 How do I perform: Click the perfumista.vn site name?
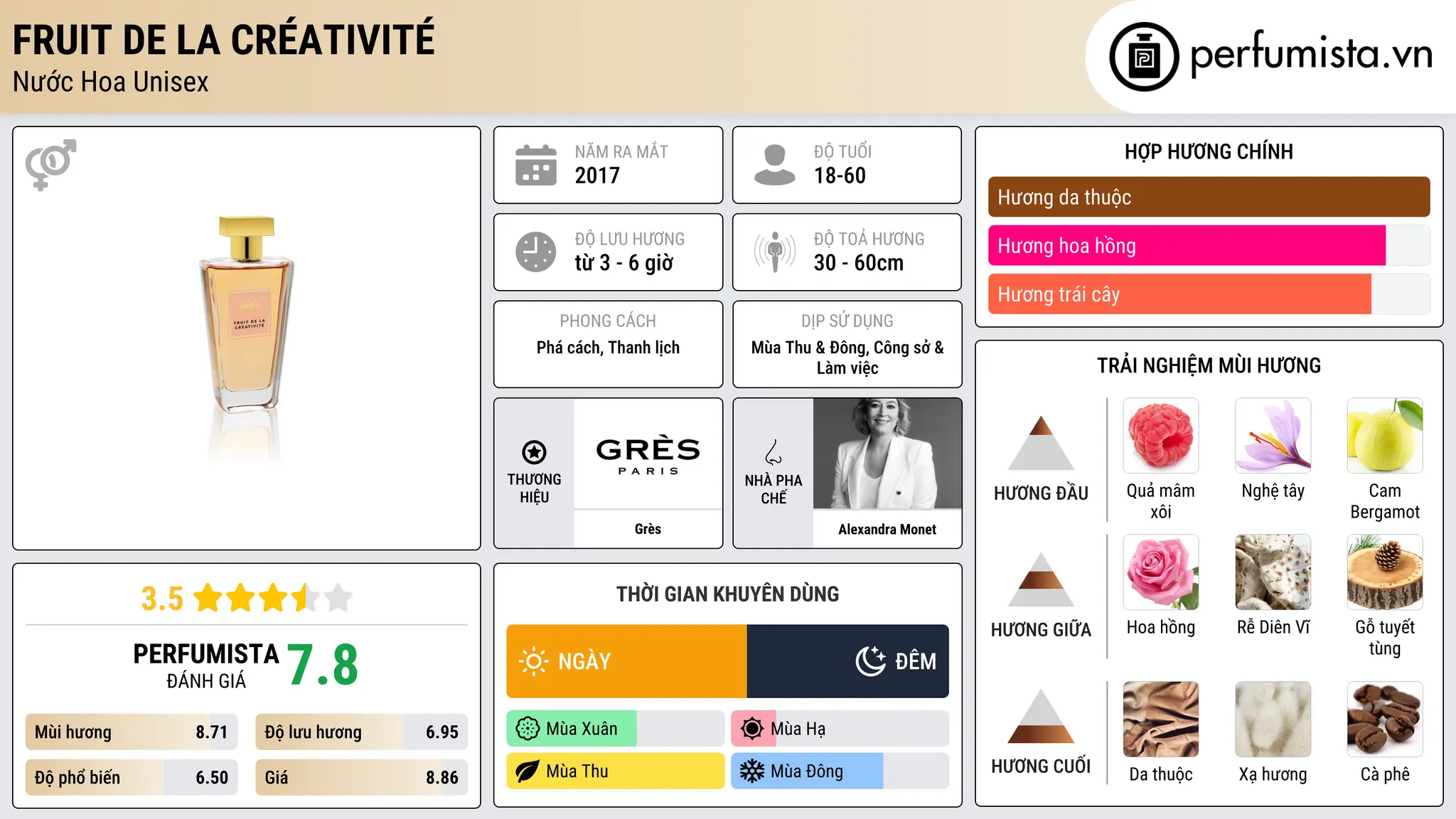point(1311,54)
